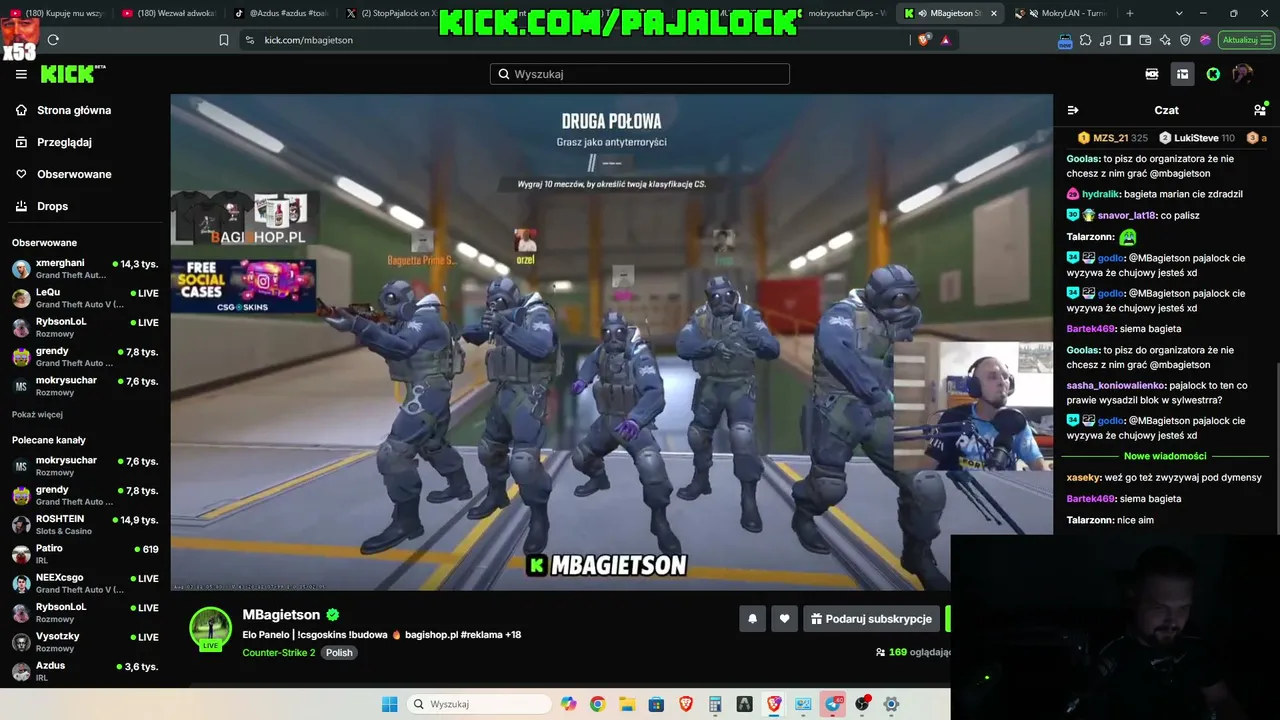Open the music note toolbar icon
Image resolution: width=1280 pixels, height=720 pixels.
coord(1105,40)
